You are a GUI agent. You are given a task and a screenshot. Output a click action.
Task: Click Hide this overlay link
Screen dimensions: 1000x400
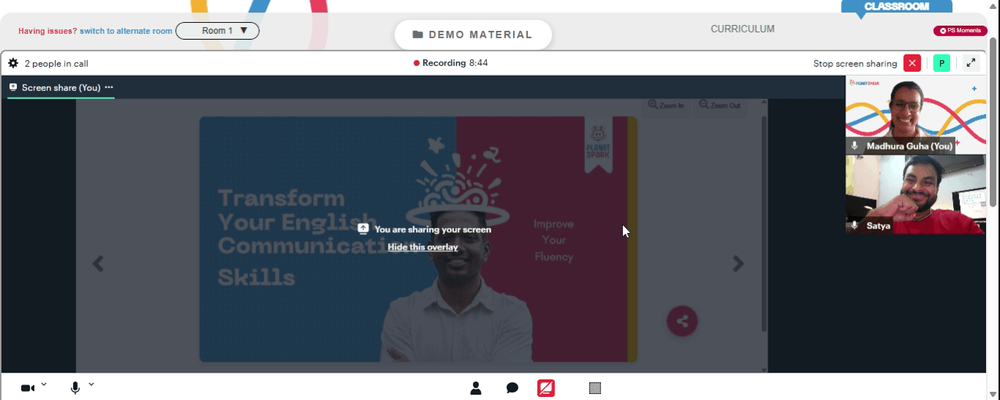click(x=423, y=247)
